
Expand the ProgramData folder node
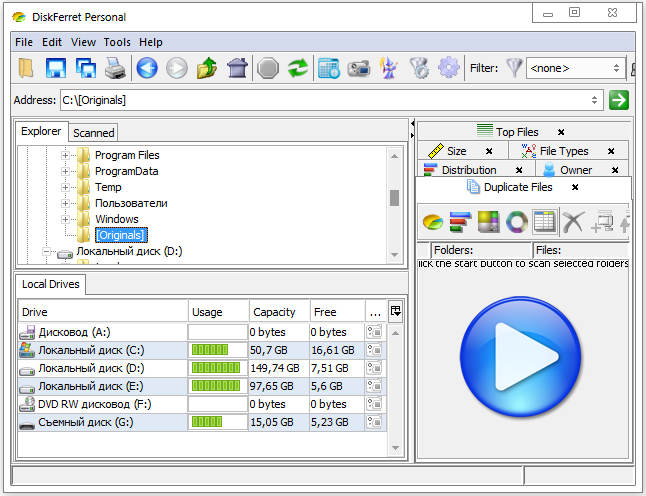(x=65, y=171)
